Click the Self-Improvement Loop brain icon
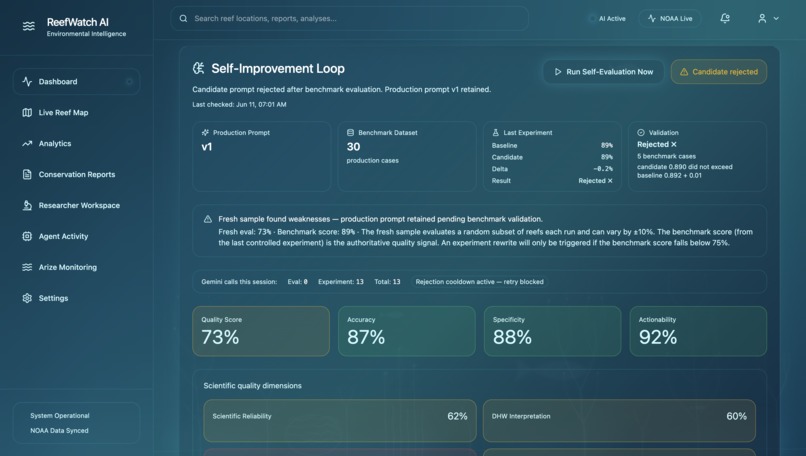Image resolution: width=806 pixels, height=456 pixels. 198,68
